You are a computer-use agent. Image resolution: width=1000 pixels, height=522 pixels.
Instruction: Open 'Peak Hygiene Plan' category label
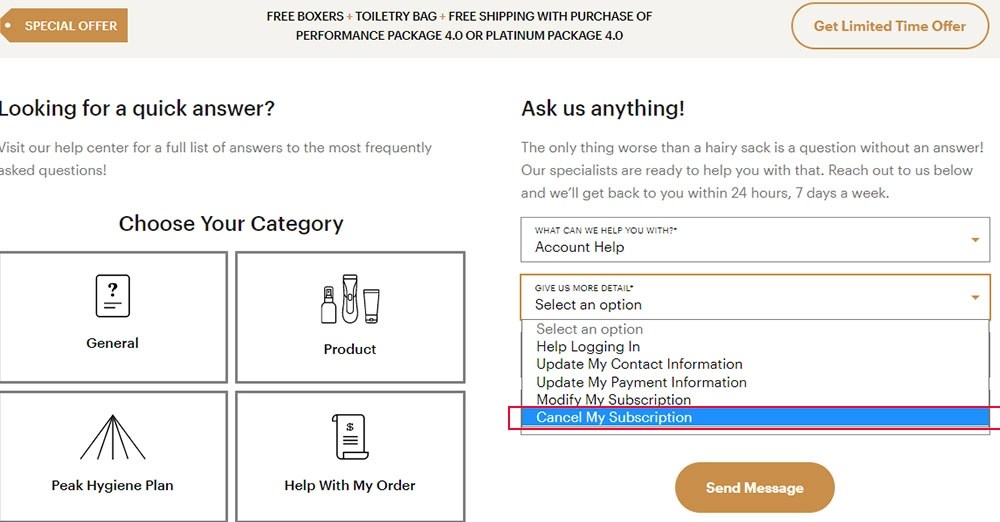[112, 486]
